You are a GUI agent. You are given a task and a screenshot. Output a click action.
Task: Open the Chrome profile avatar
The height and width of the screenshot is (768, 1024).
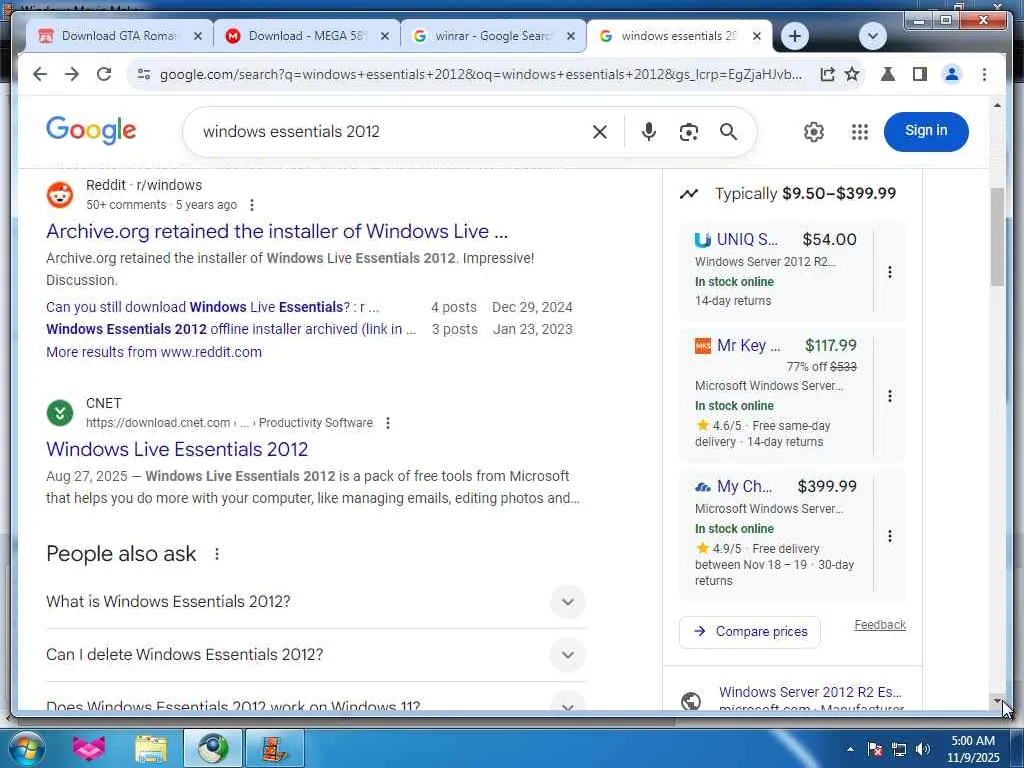[952, 74]
